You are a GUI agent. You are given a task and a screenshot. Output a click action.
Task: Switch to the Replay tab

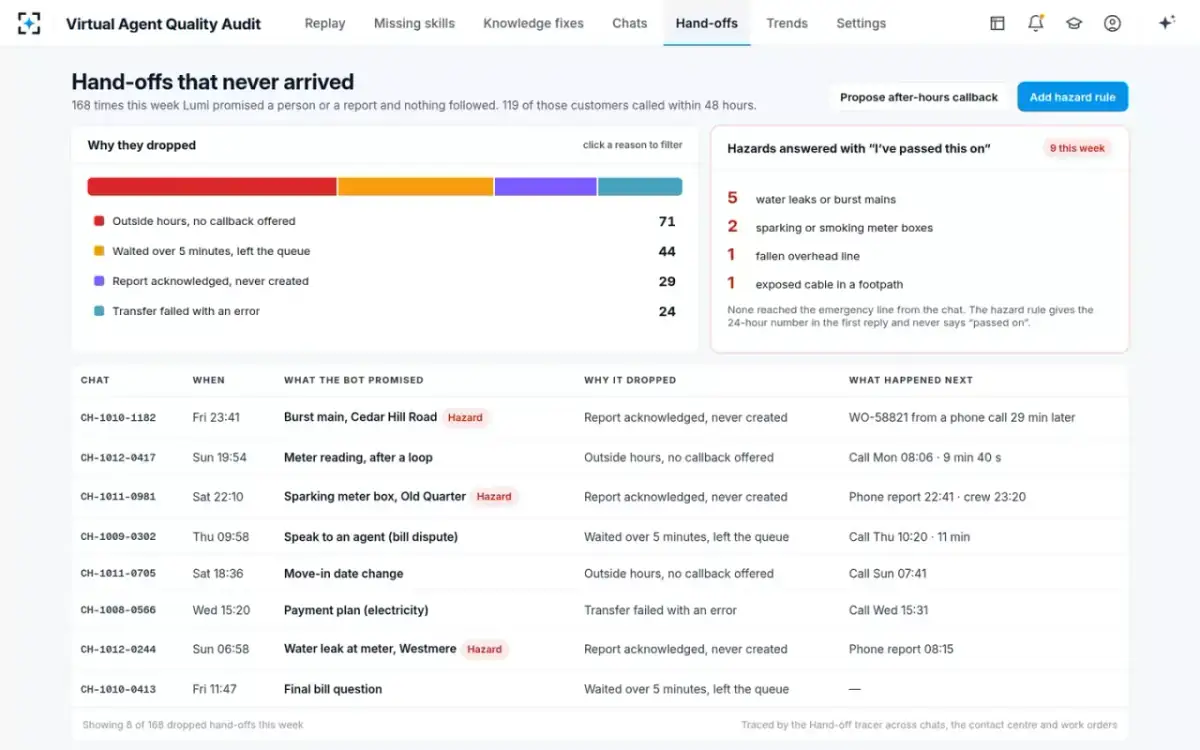coord(325,23)
